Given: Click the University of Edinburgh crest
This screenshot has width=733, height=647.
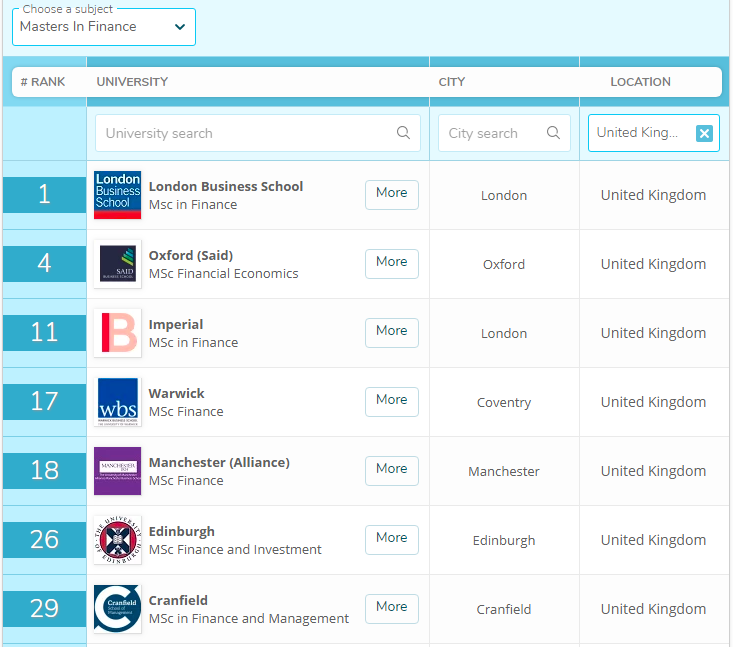Looking at the screenshot, I should point(117,540).
